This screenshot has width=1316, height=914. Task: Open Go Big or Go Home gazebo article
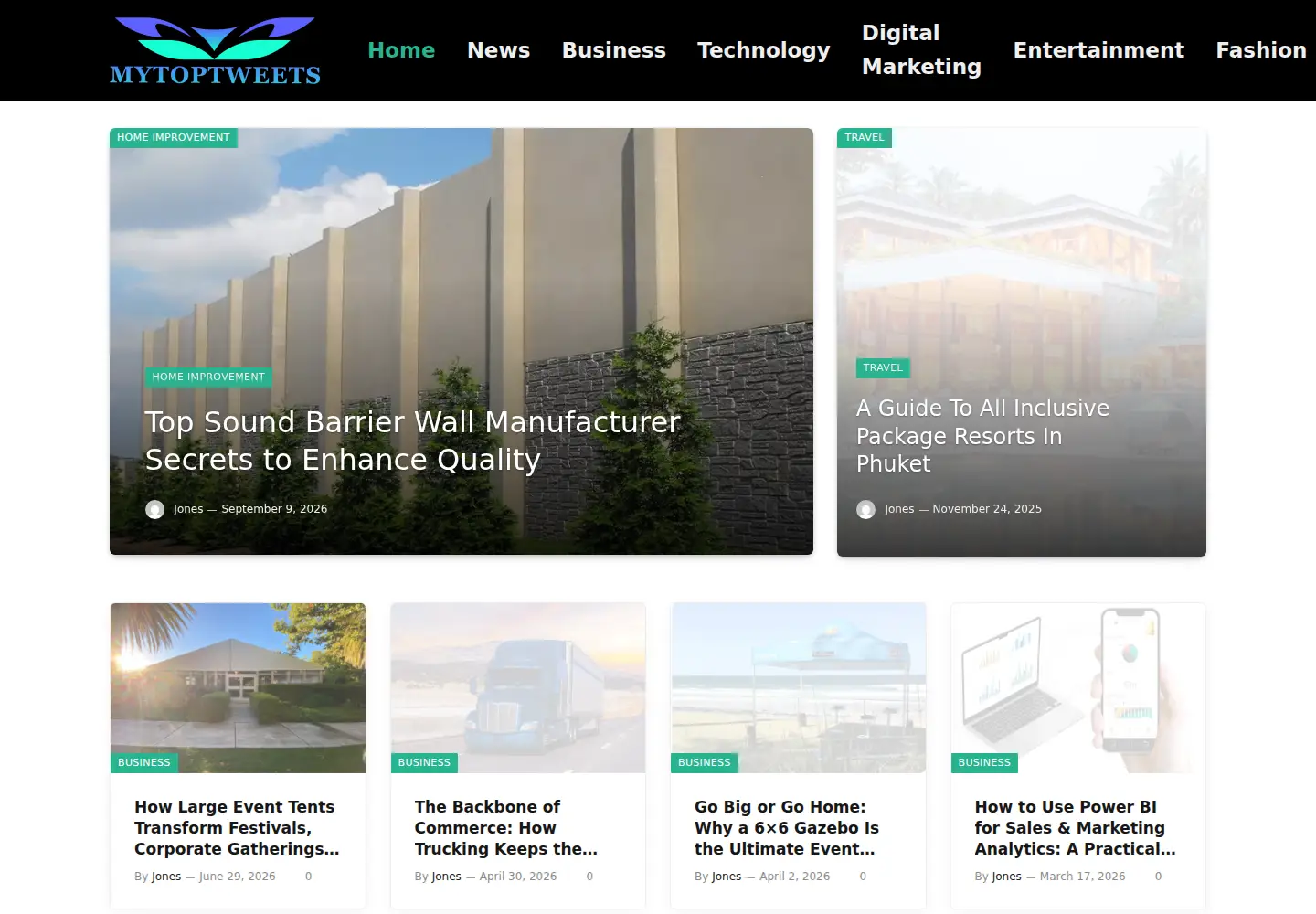(787, 828)
